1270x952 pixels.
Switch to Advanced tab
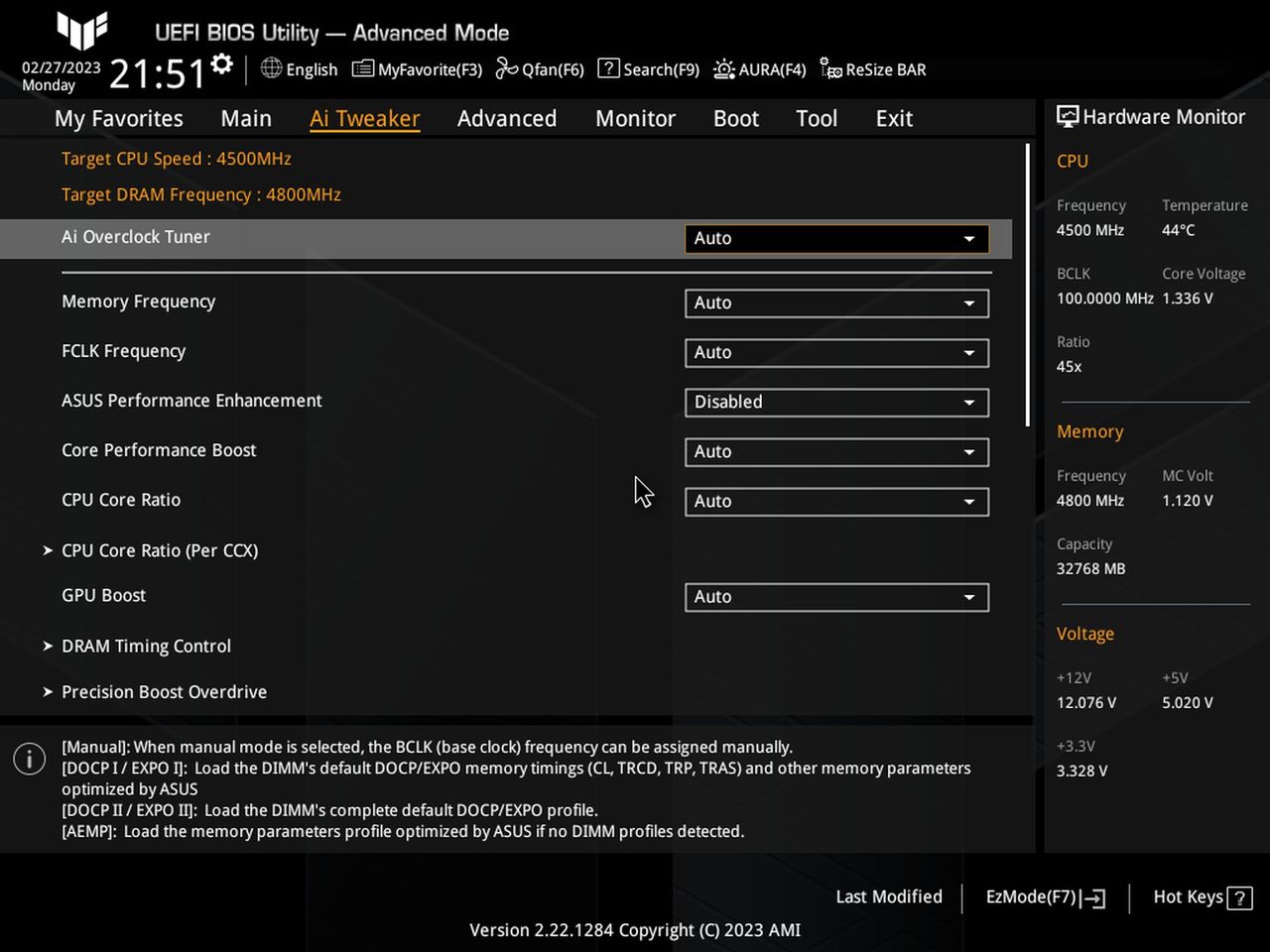pos(507,119)
